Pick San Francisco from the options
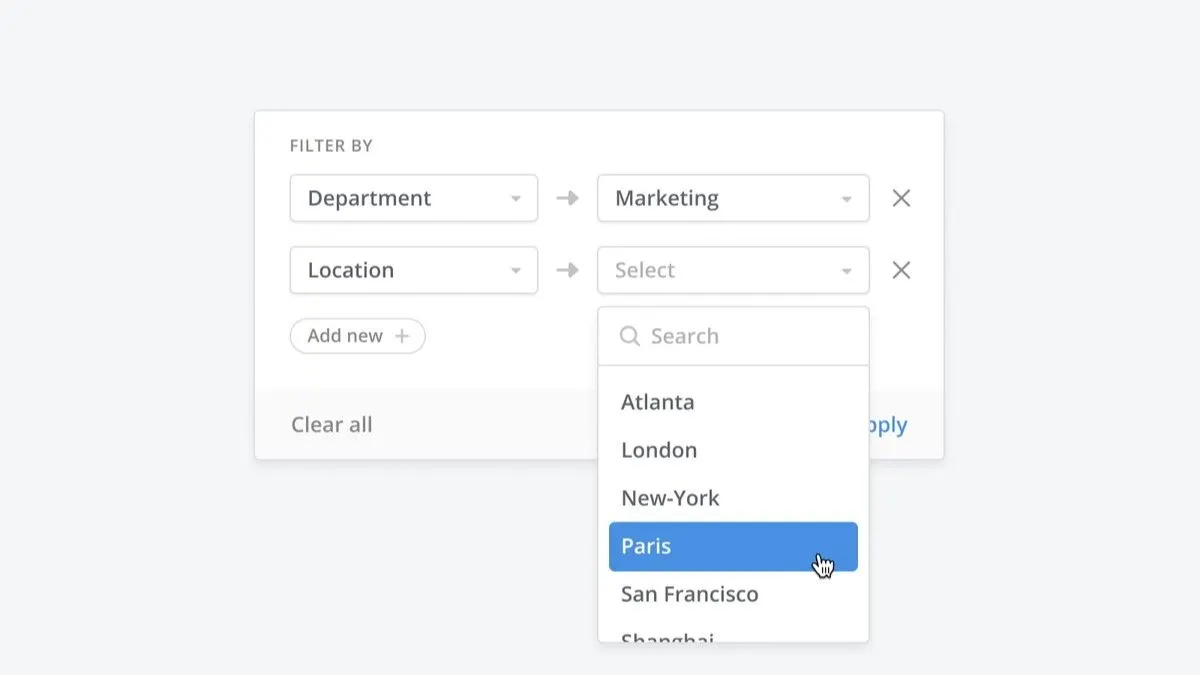Screen dimensions: 1200x675 point(689,594)
